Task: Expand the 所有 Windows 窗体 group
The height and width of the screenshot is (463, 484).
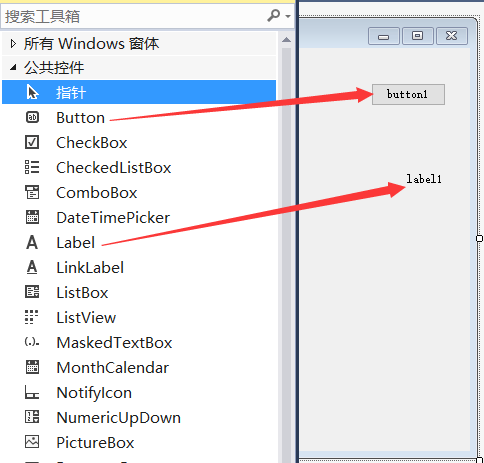Action: click(x=13, y=43)
